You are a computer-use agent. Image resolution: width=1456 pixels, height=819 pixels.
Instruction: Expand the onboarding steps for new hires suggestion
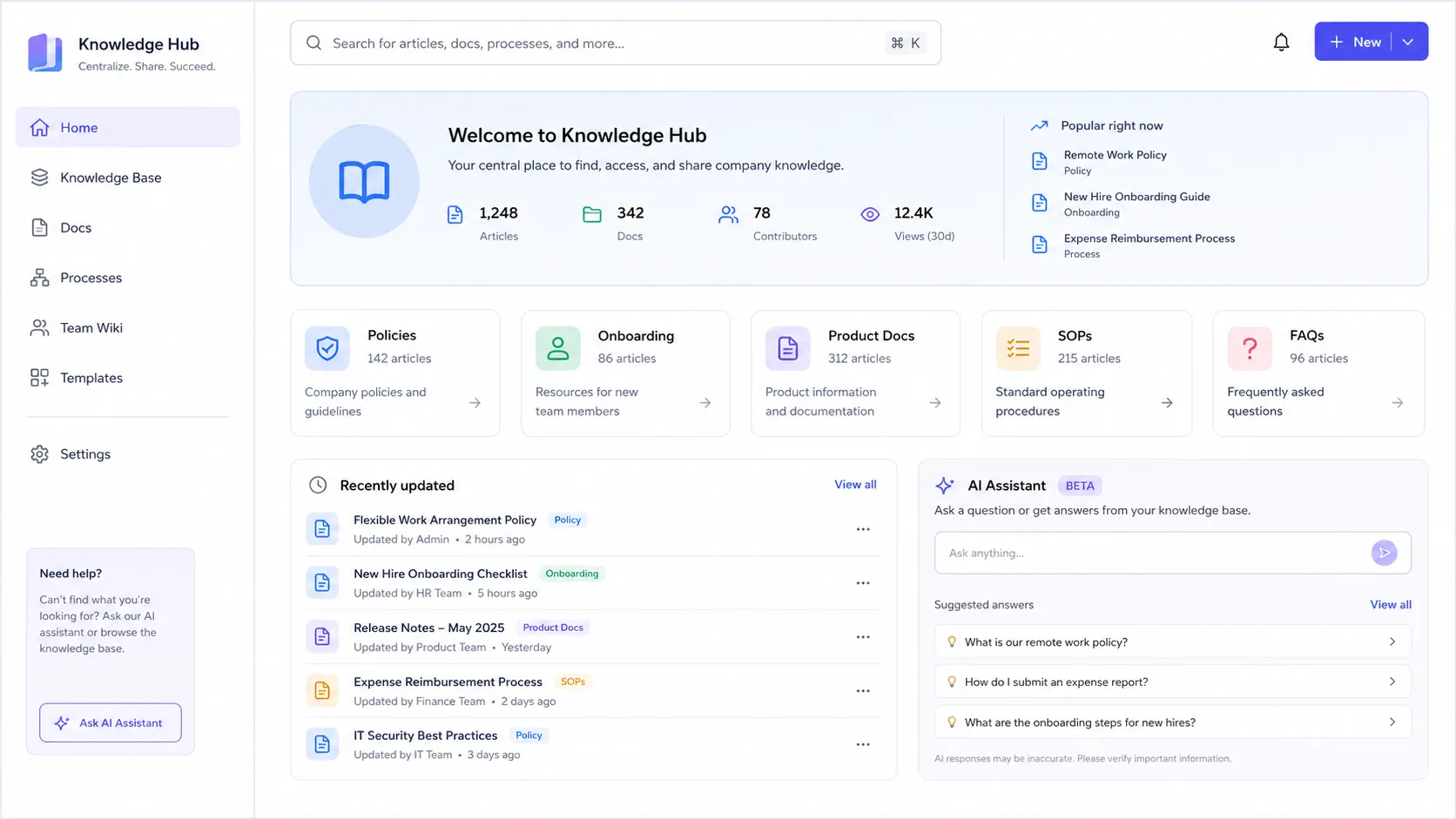point(1172,722)
